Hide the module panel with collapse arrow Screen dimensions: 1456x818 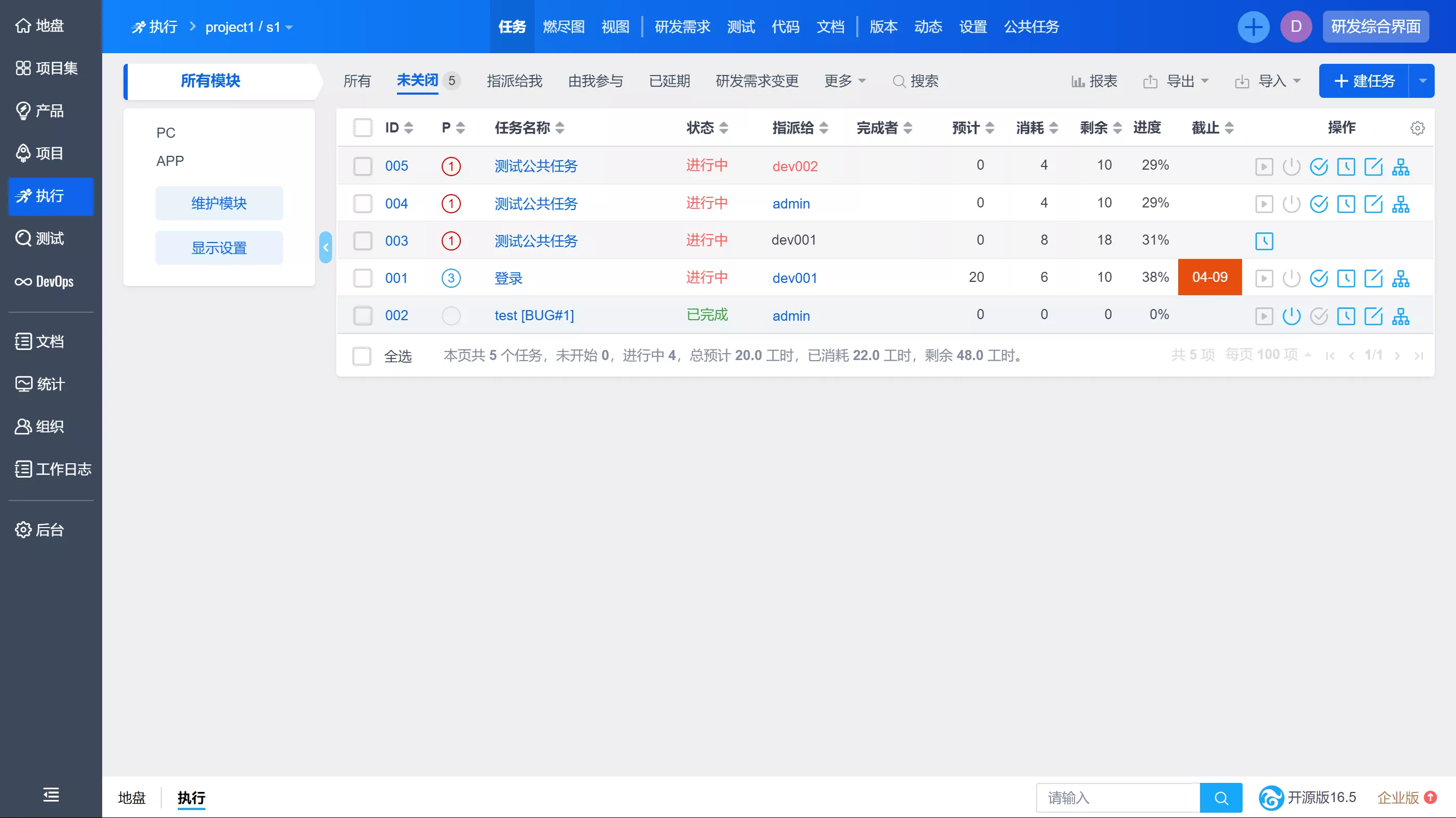pyautogui.click(x=326, y=247)
